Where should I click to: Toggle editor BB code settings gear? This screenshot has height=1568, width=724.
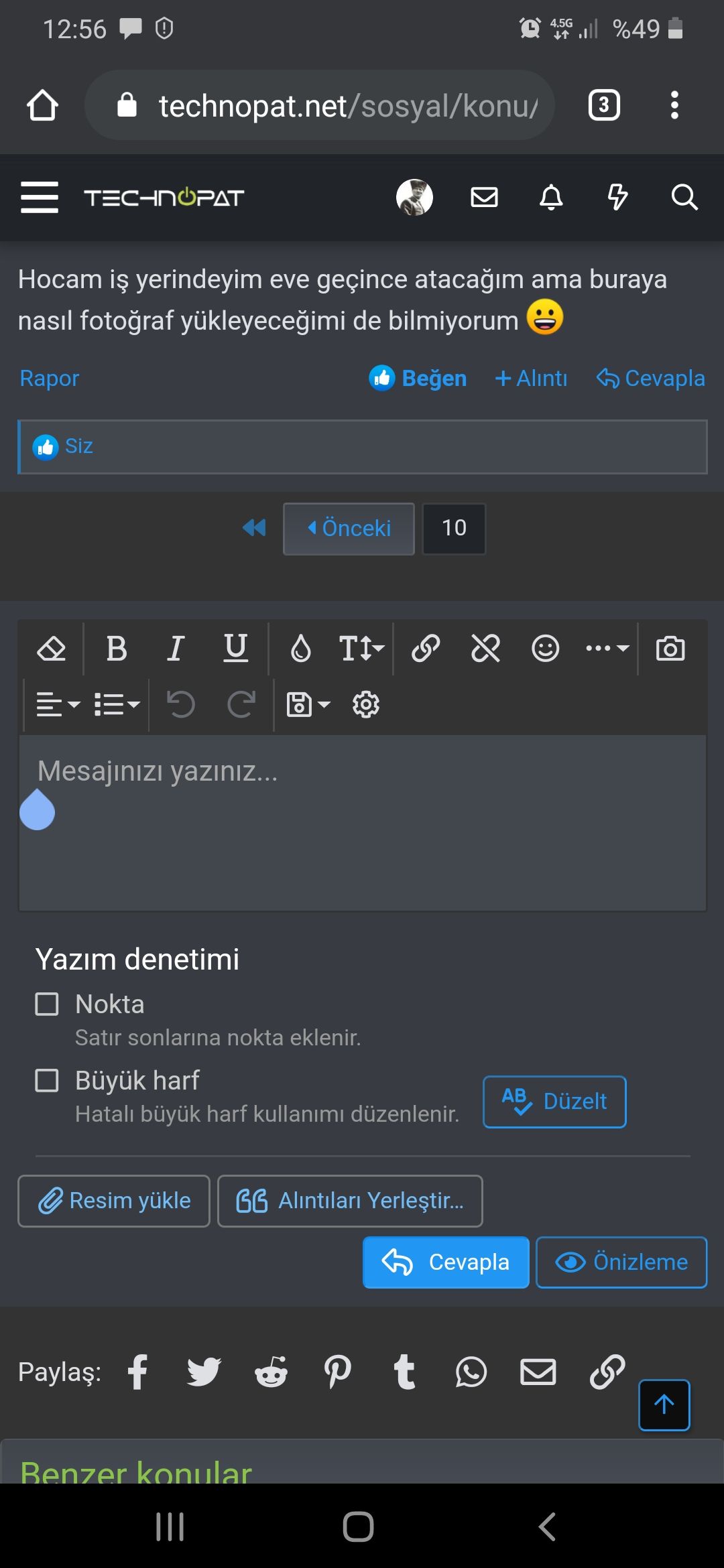point(366,705)
